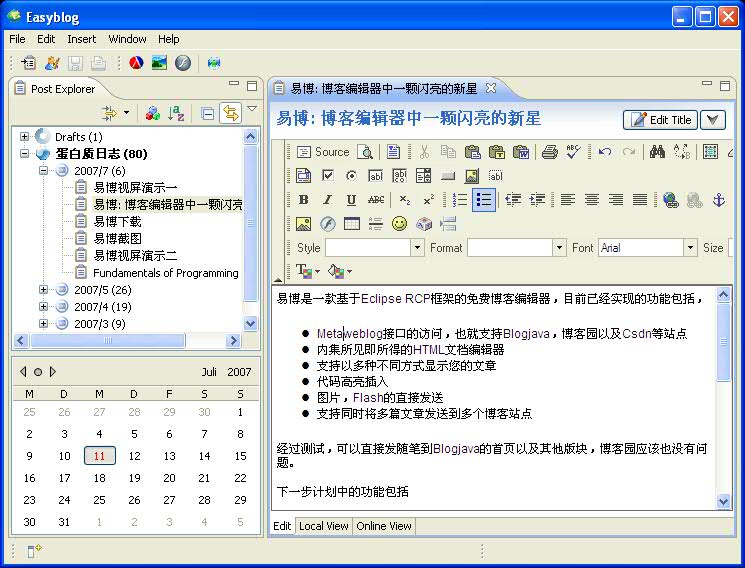The width and height of the screenshot is (745, 568).
Task: Apply Subscript formatting
Action: click(x=404, y=200)
